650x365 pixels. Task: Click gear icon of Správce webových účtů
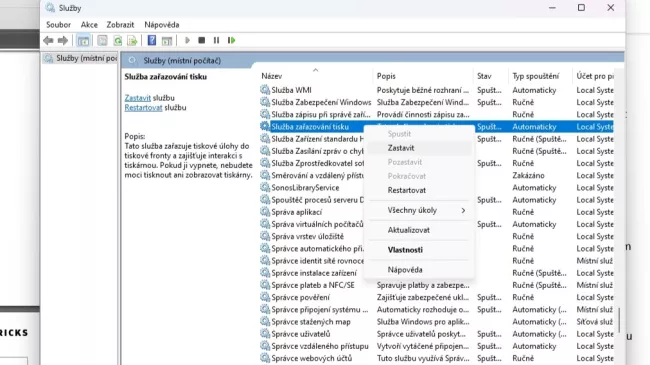[265, 358]
